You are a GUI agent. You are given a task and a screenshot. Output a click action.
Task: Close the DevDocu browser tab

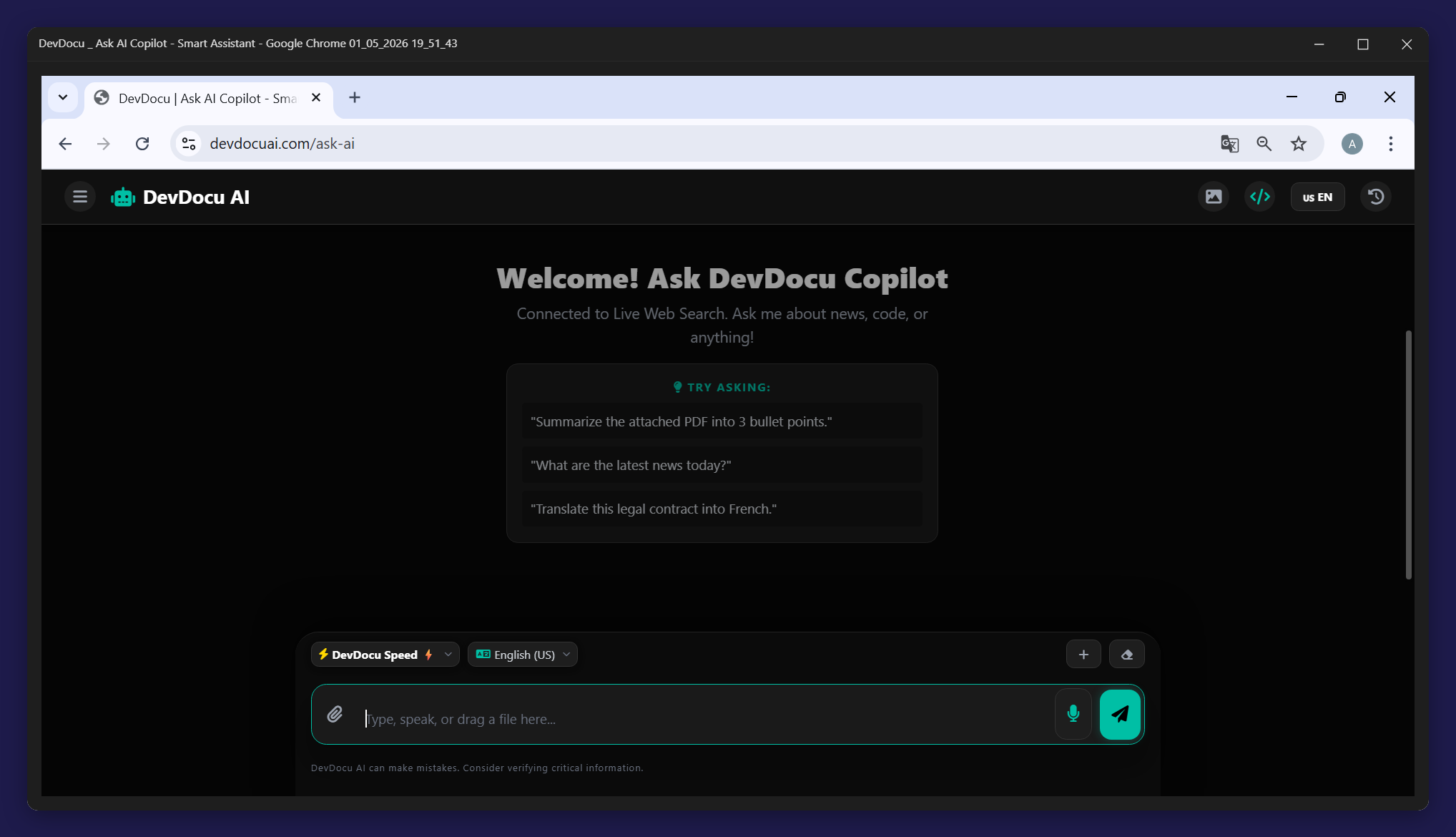point(316,98)
